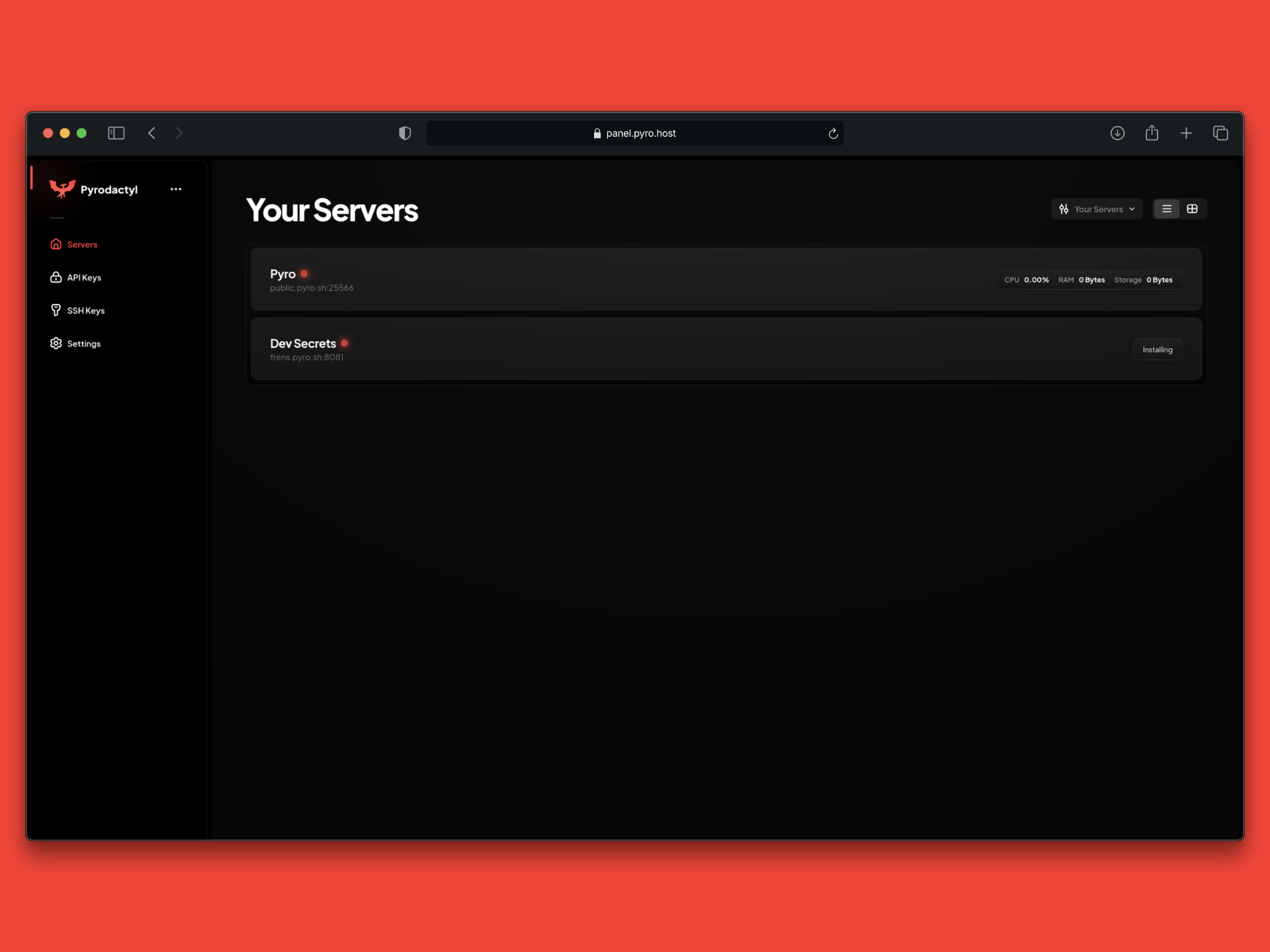
Task: Click the browser privacy shield icon
Action: (x=405, y=134)
